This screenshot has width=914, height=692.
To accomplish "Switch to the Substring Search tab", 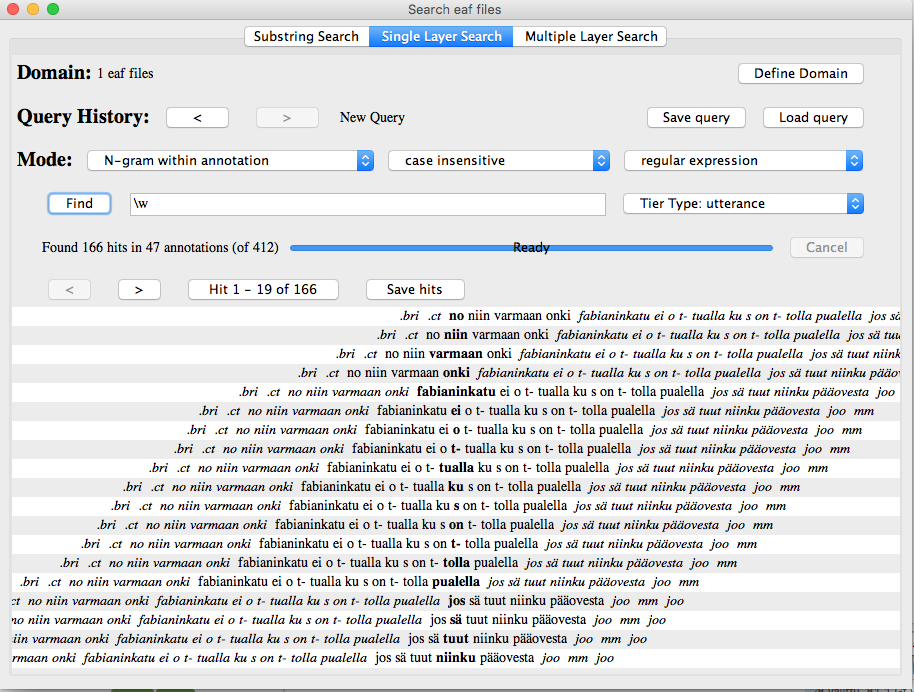I will pyautogui.click(x=305, y=37).
